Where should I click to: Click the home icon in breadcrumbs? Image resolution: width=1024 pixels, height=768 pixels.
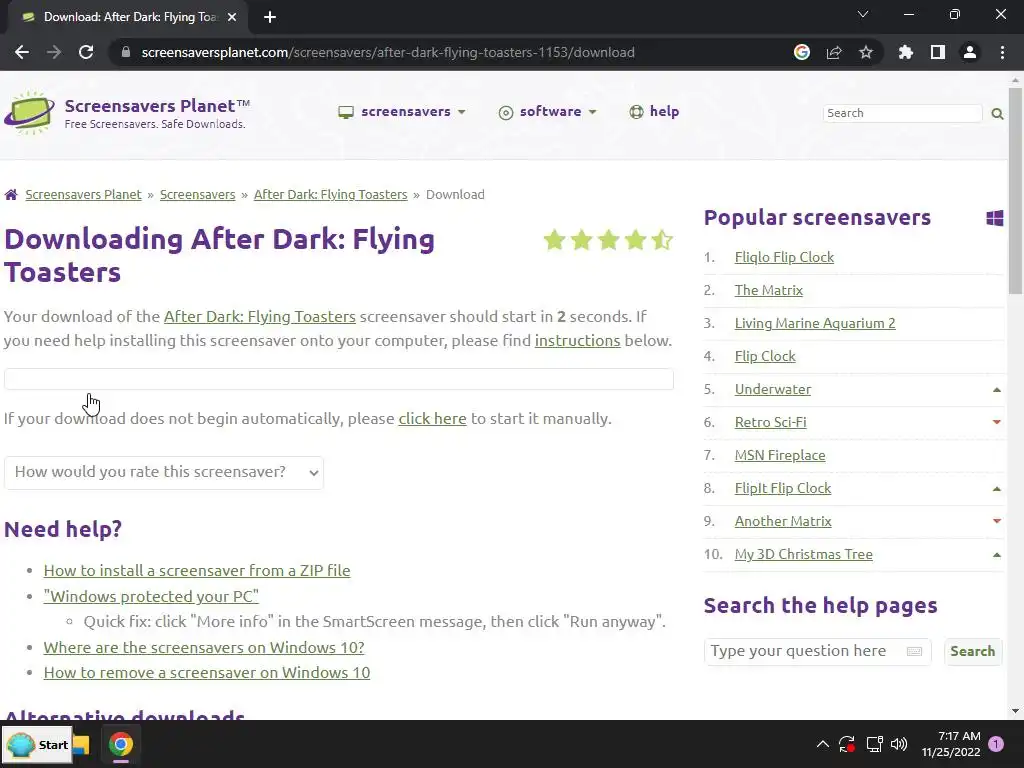pyautogui.click(x=11, y=195)
